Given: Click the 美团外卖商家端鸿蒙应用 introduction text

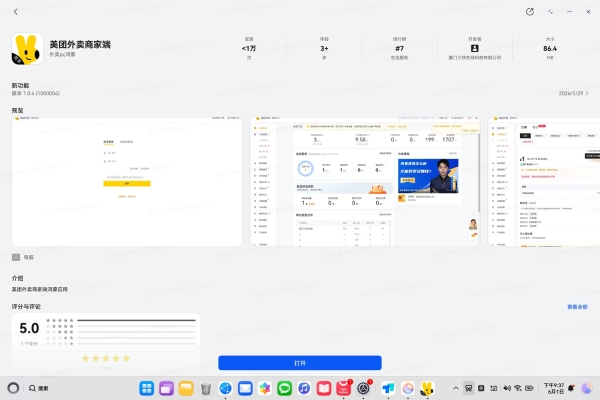Looking at the screenshot, I should (x=39, y=289).
